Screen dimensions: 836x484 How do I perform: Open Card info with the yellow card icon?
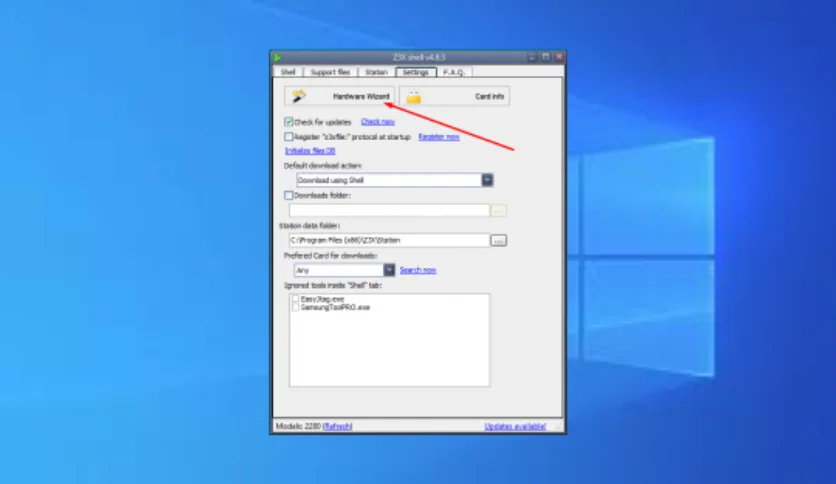pyautogui.click(x=454, y=96)
